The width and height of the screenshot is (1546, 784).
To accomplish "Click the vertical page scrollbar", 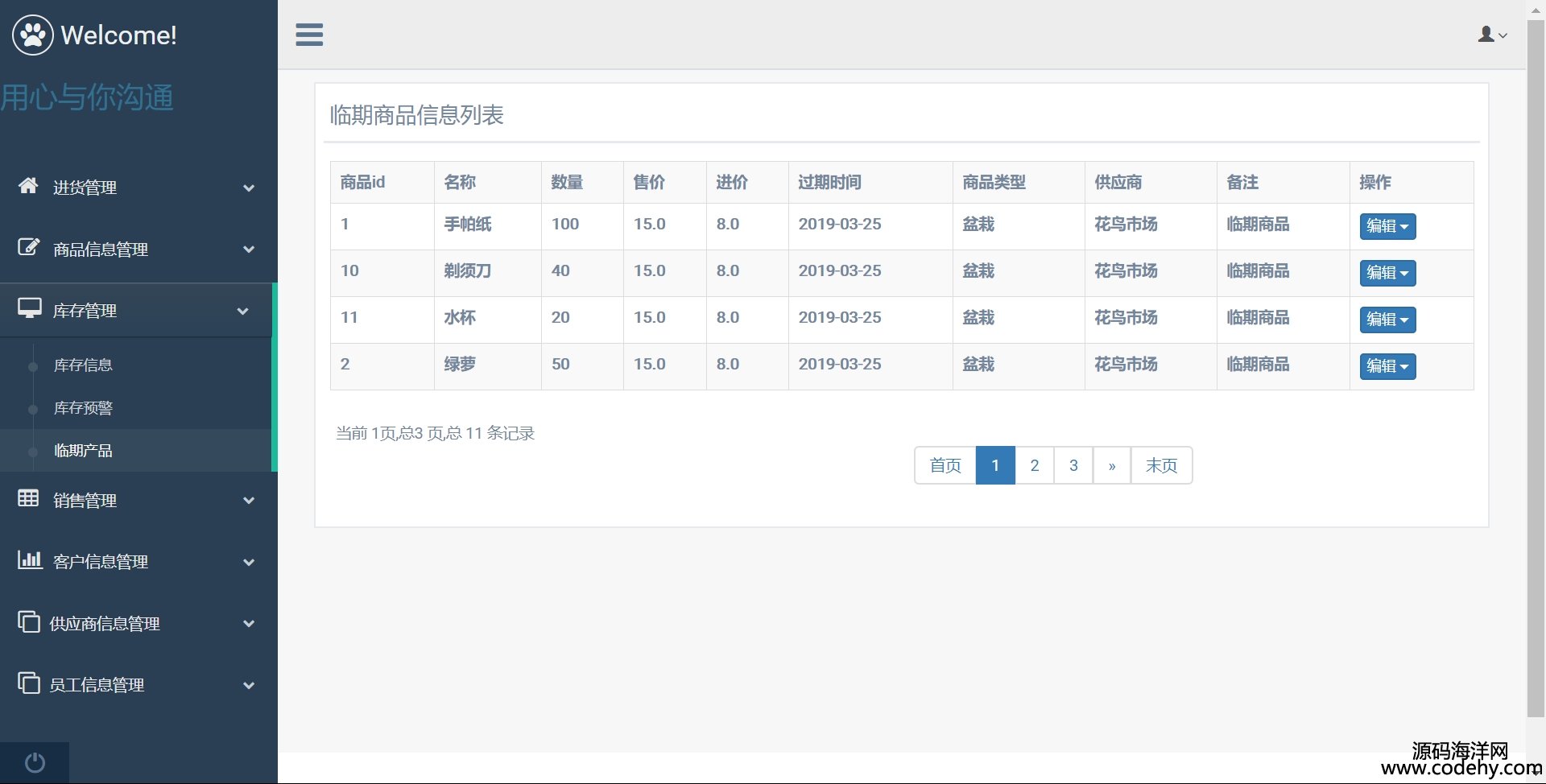I will click(x=1535, y=362).
